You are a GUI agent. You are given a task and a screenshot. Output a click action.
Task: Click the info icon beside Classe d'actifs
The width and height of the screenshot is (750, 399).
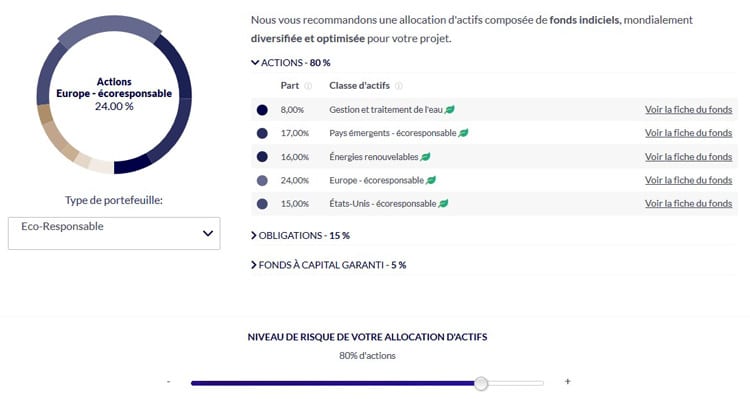click(x=398, y=86)
